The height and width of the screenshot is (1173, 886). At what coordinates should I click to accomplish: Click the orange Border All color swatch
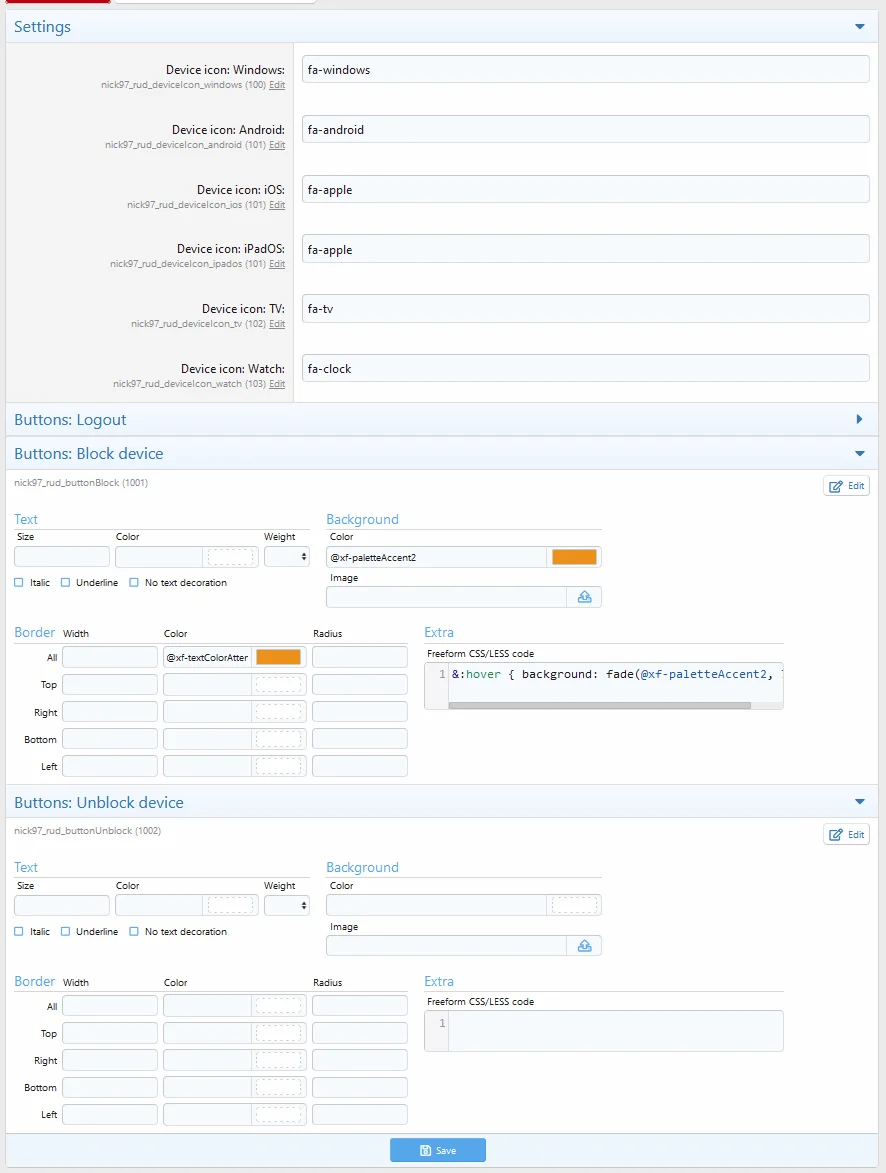[278, 657]
